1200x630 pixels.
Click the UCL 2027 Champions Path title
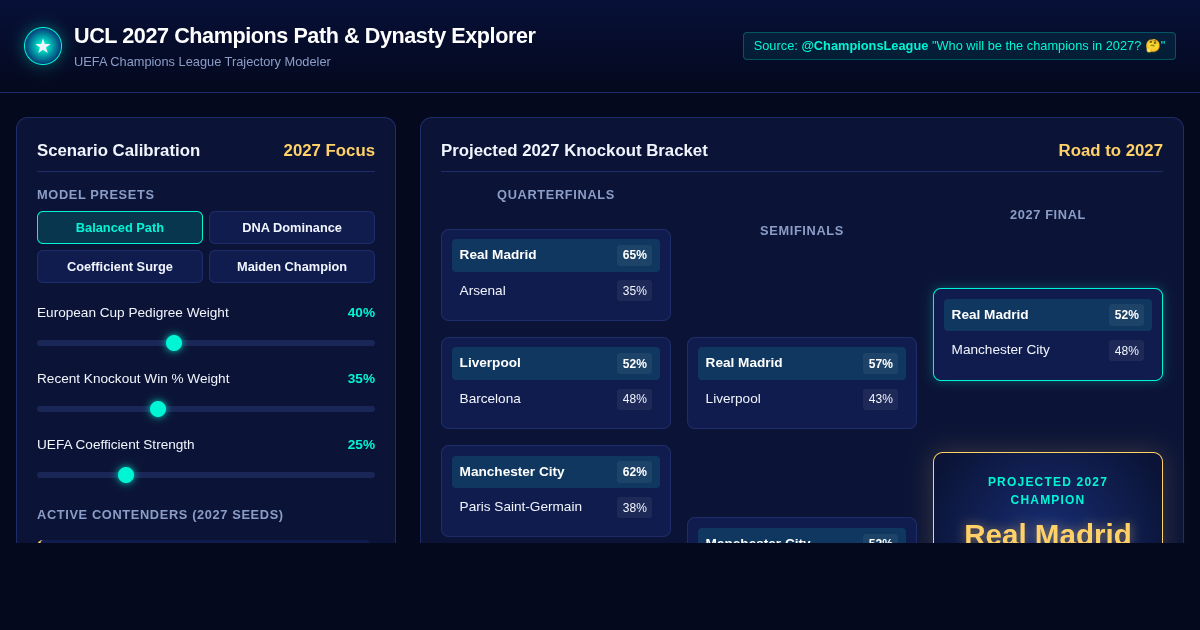[x=305, y=36]
